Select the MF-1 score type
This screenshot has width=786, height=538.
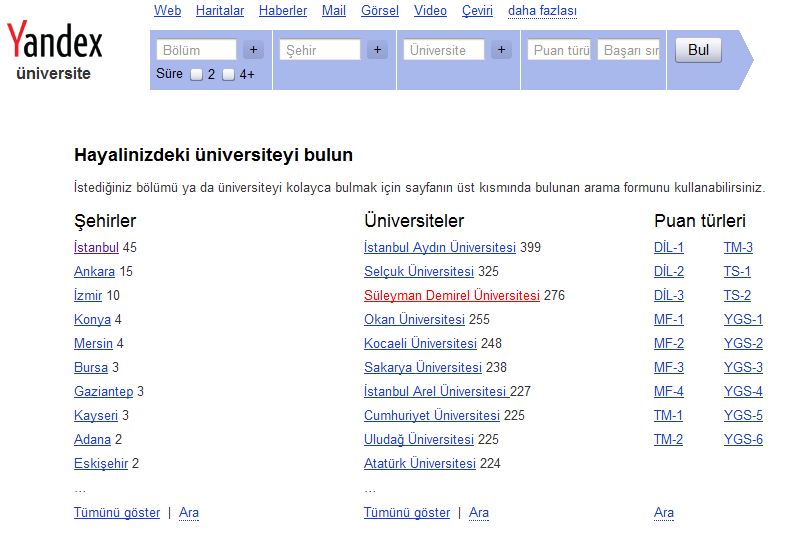point(669,319)
